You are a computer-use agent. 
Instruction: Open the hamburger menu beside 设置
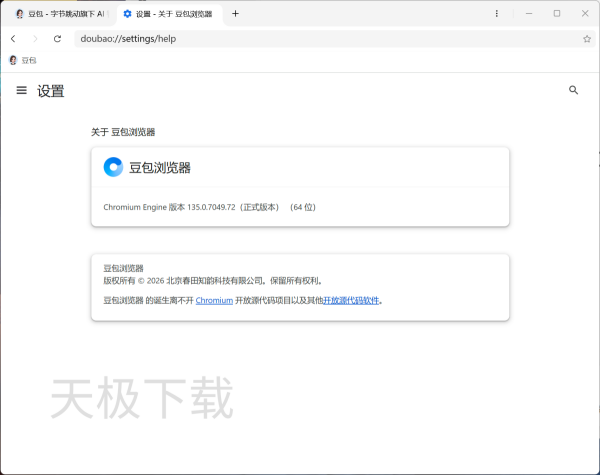(x=21, y=91)
